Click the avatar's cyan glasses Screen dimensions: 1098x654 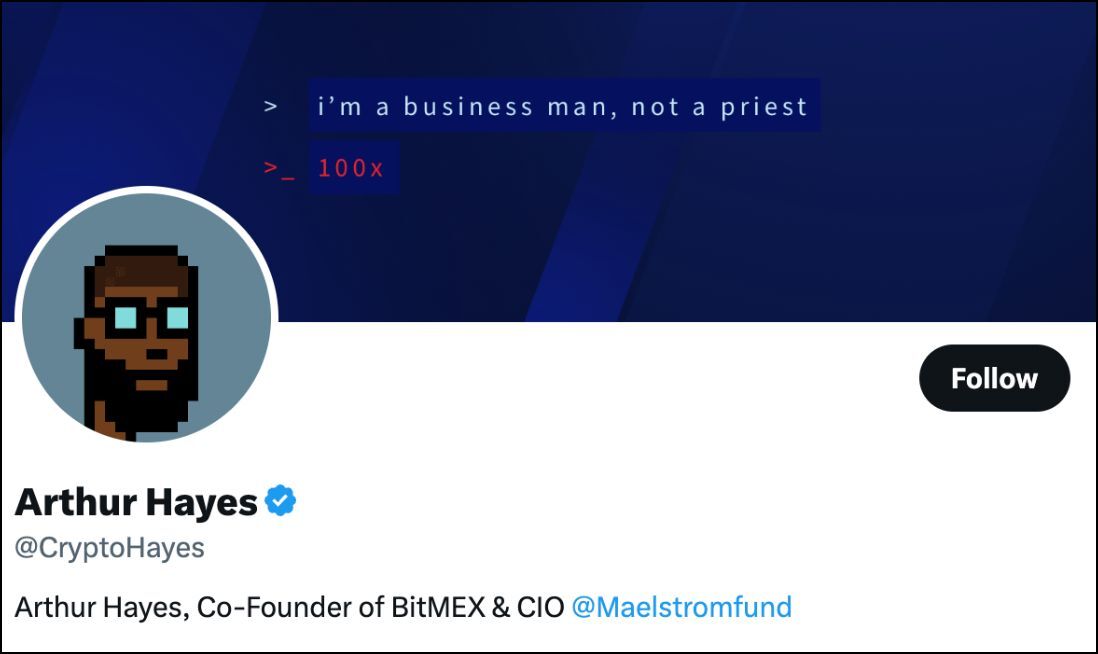click(151, 317)
